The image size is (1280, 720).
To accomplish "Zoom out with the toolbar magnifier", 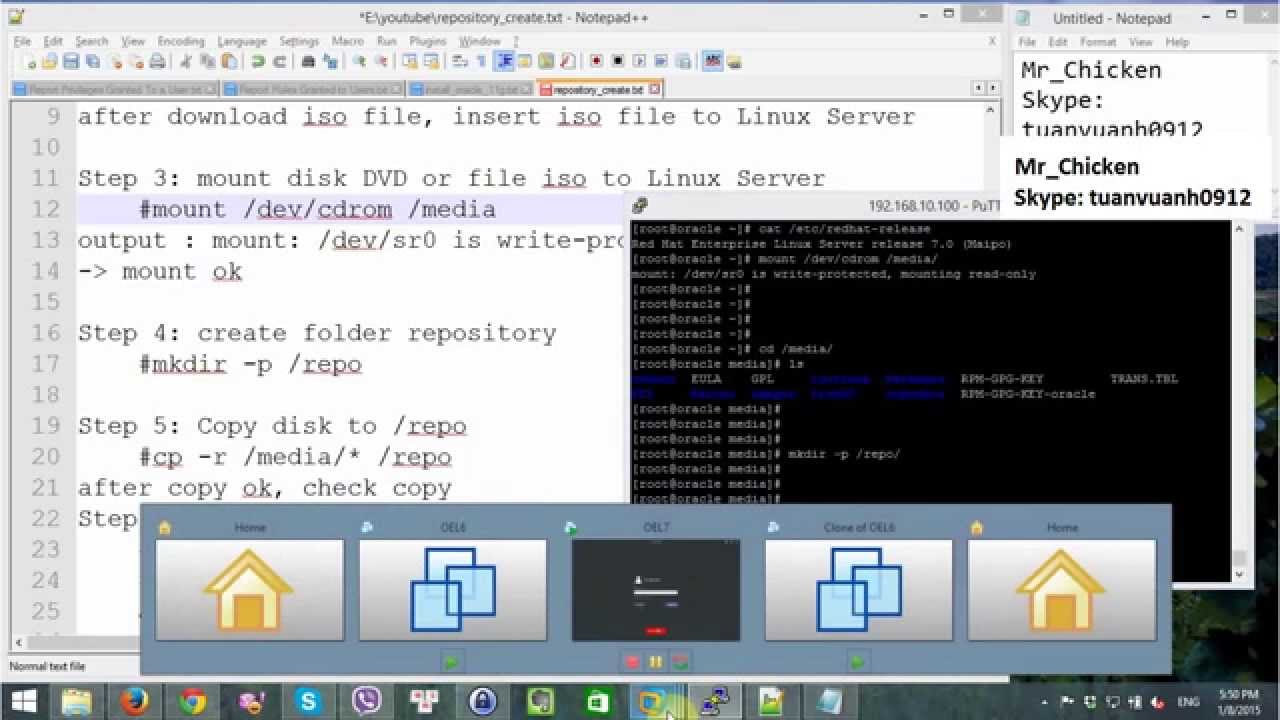I will 381,61.
